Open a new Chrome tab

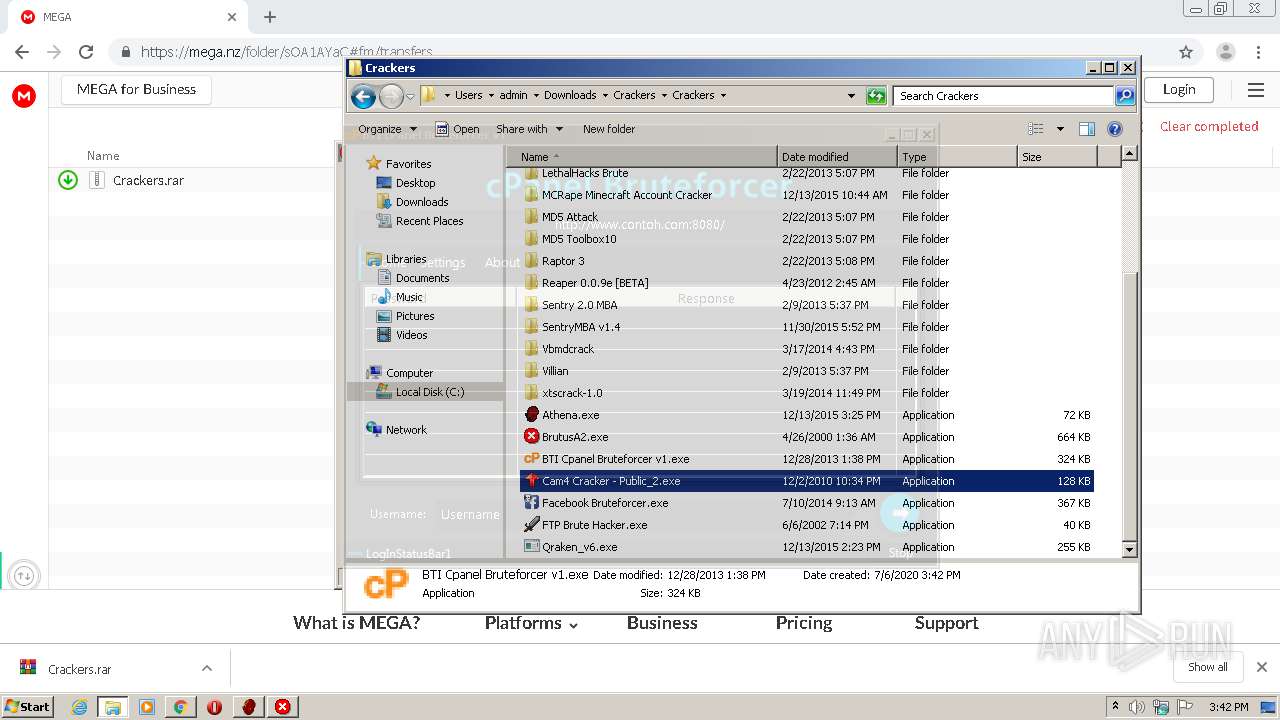pos(270,17)
